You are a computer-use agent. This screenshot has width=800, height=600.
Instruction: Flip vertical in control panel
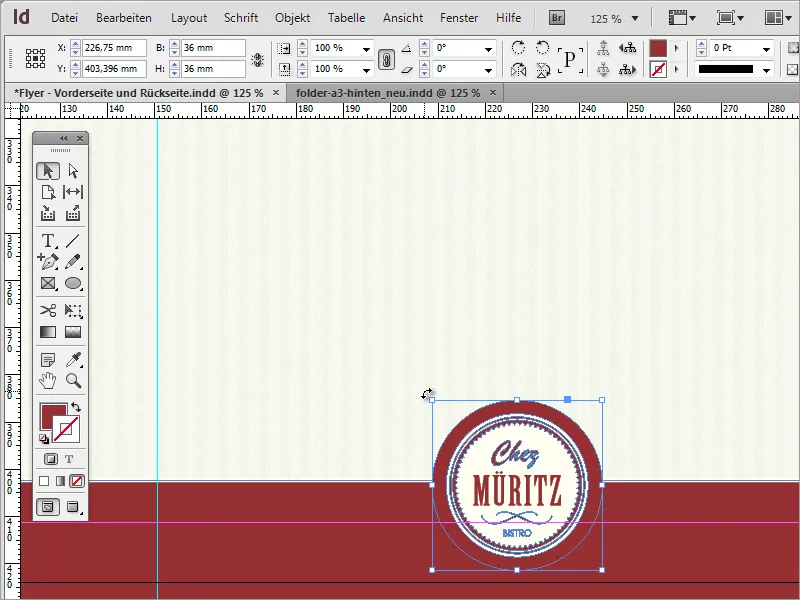tap(542, 69)
